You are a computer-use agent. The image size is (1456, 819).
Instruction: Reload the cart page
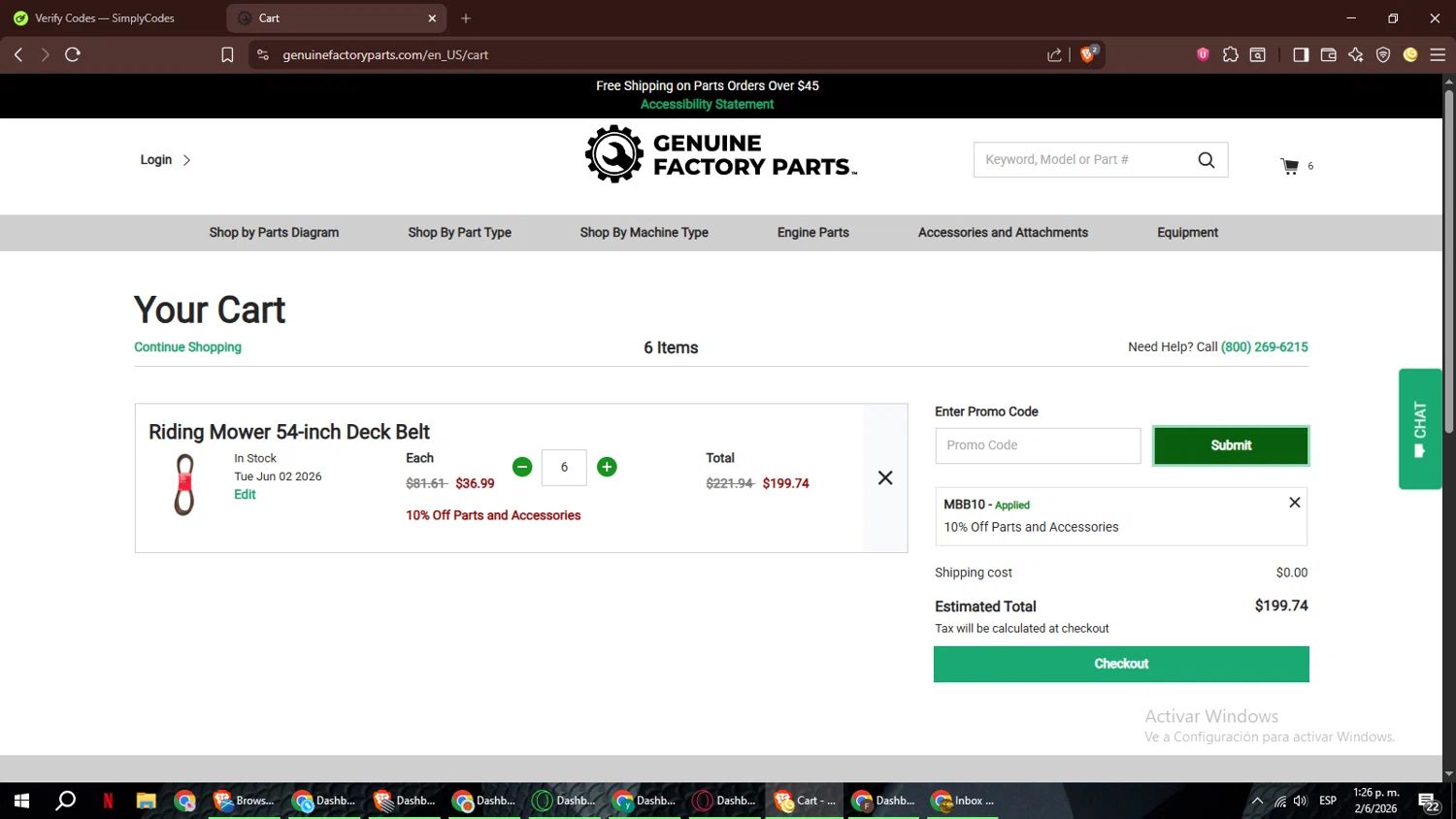click(x=73, y=54)
